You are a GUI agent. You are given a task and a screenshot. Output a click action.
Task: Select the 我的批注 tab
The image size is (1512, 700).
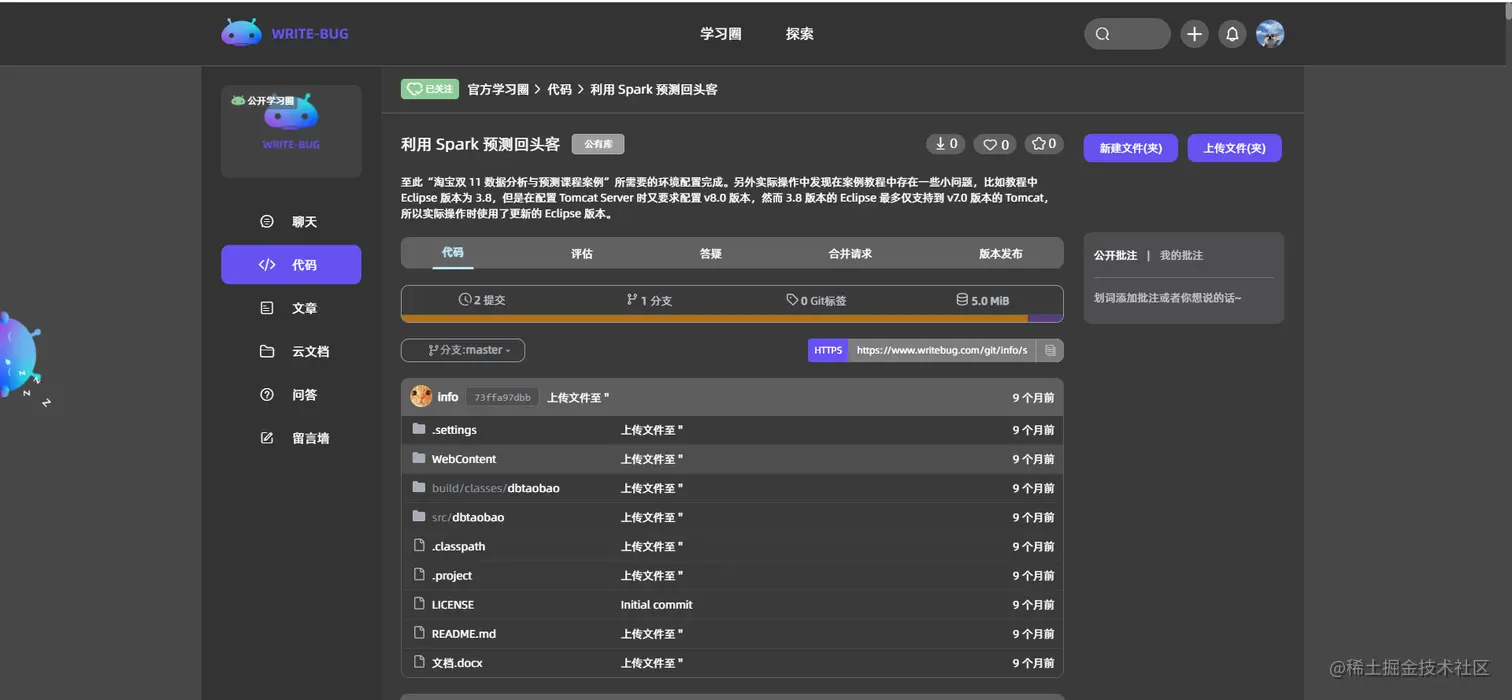(1181, 255)
